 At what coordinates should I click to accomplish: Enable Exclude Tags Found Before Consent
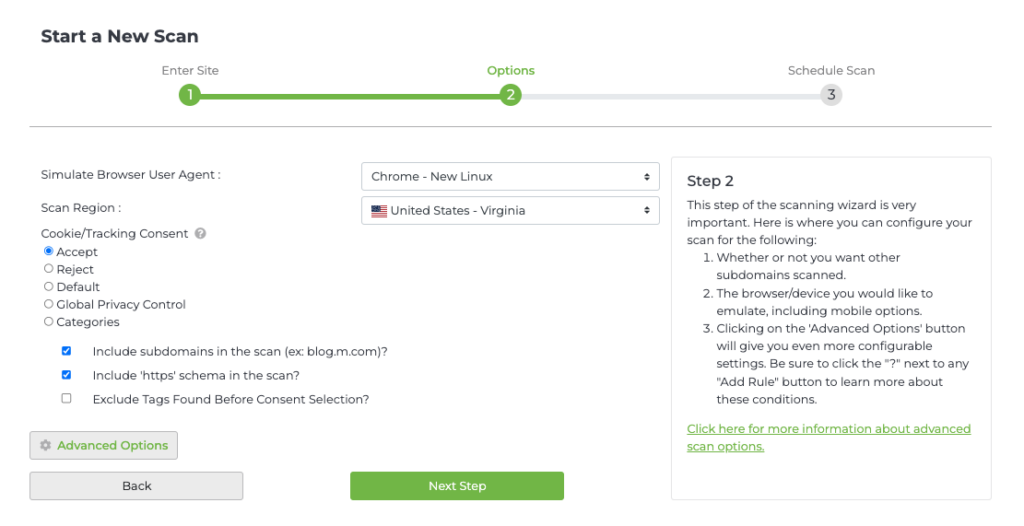67,399
